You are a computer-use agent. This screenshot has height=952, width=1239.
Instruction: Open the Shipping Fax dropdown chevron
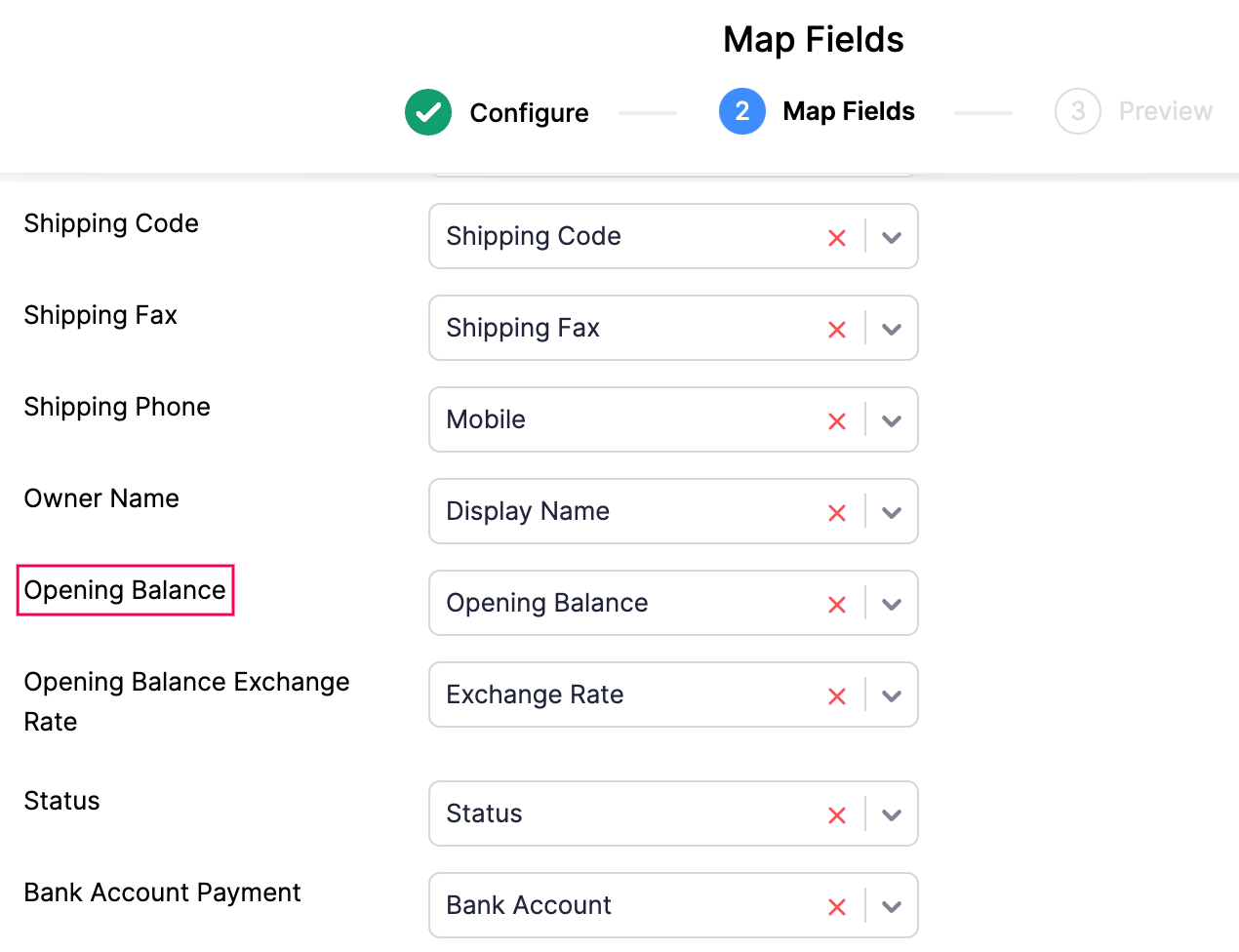891,330
